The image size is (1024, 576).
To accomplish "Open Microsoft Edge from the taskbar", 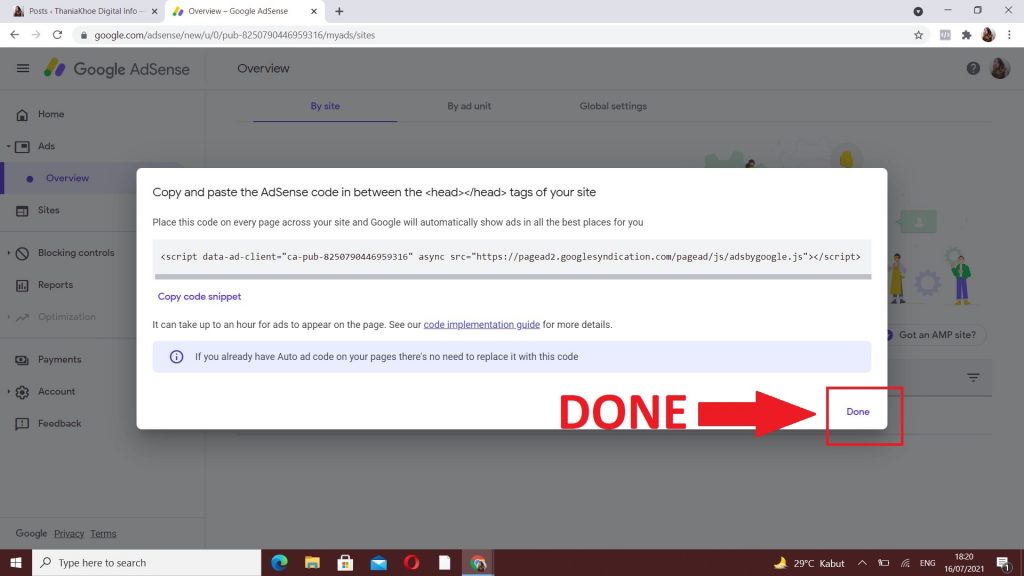I will click(x=280, y=562).
